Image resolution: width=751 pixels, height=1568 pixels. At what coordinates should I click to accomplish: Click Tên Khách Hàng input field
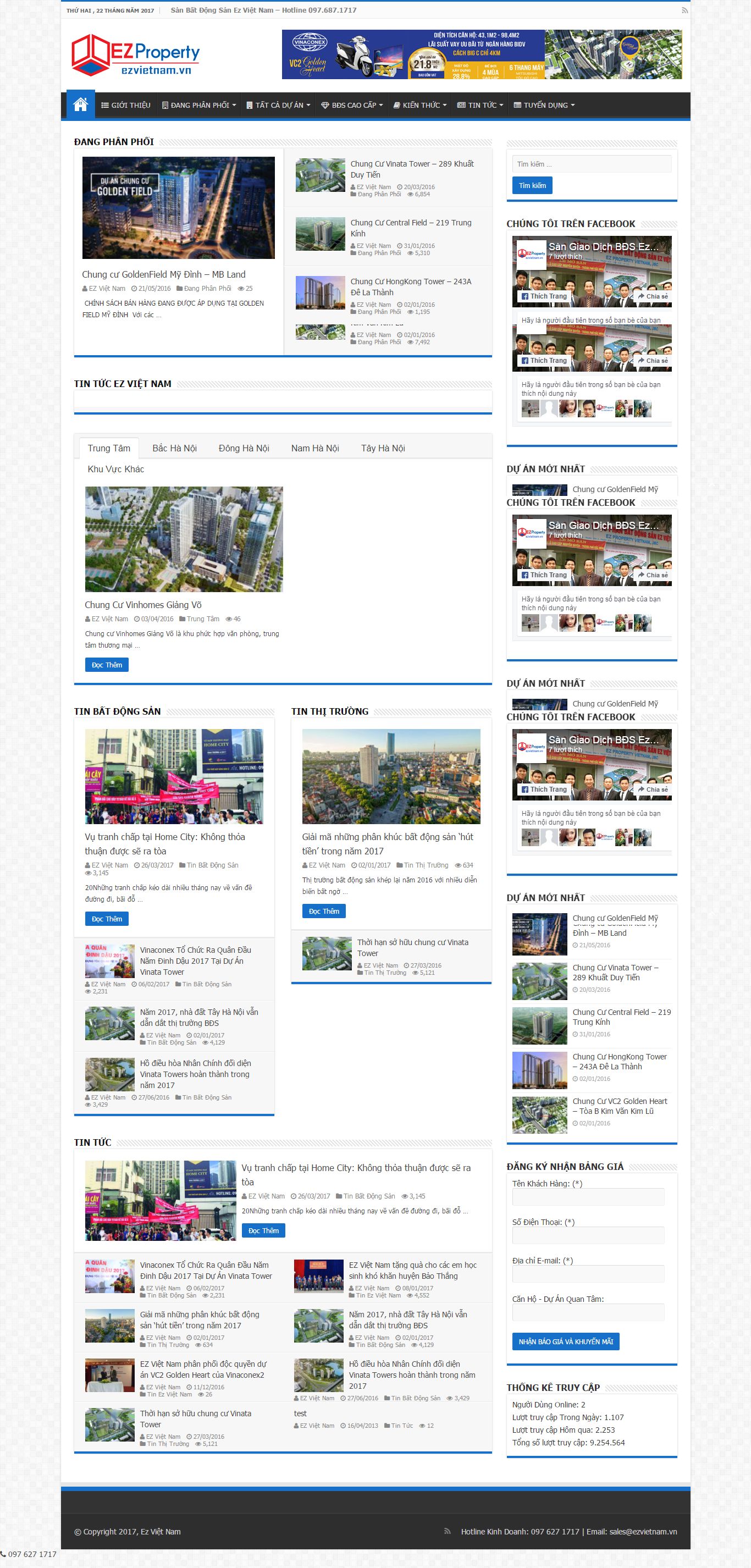coord(588,1197)
